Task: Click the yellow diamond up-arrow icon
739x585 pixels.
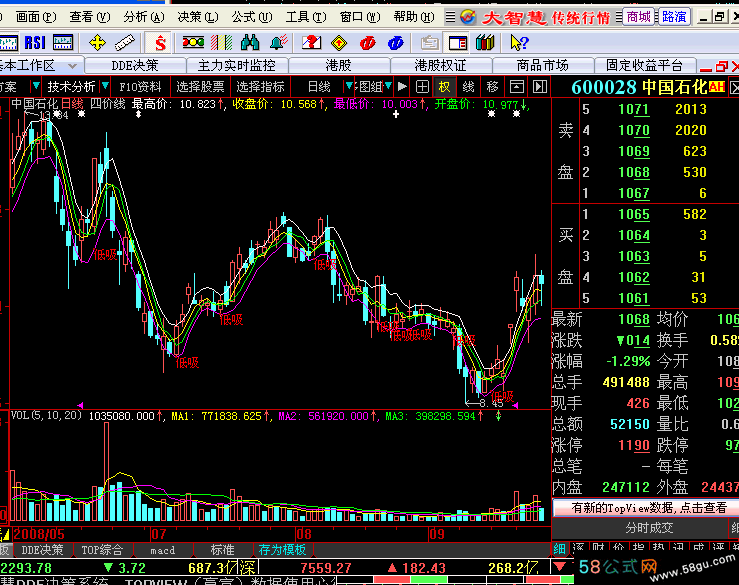Action: [339, 43]
